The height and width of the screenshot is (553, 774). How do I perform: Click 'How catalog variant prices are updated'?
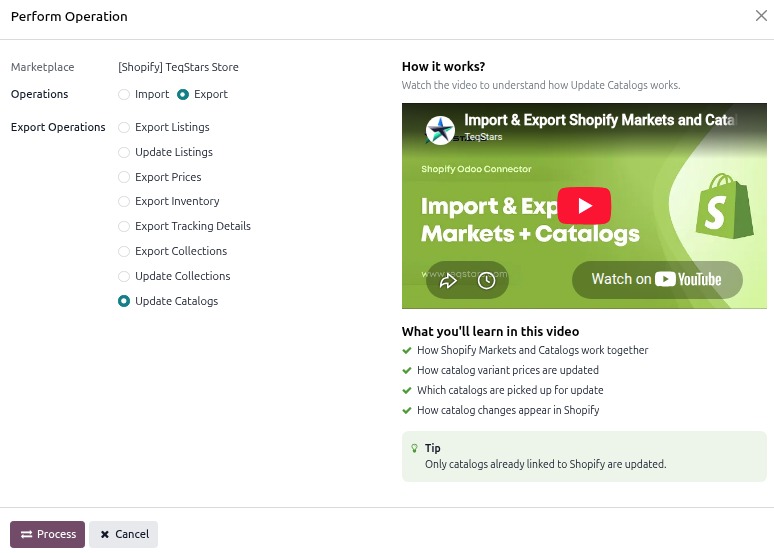pyautogui.click(x=507, y=370)
